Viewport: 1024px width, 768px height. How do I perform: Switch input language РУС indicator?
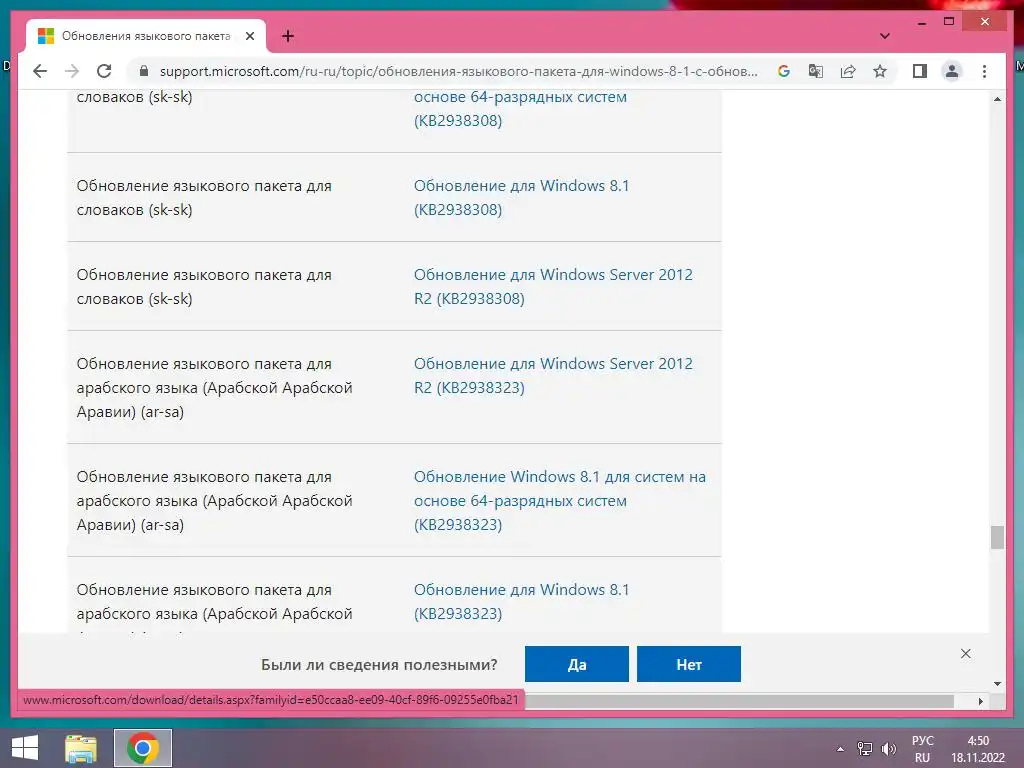click(x=923, y=749)
